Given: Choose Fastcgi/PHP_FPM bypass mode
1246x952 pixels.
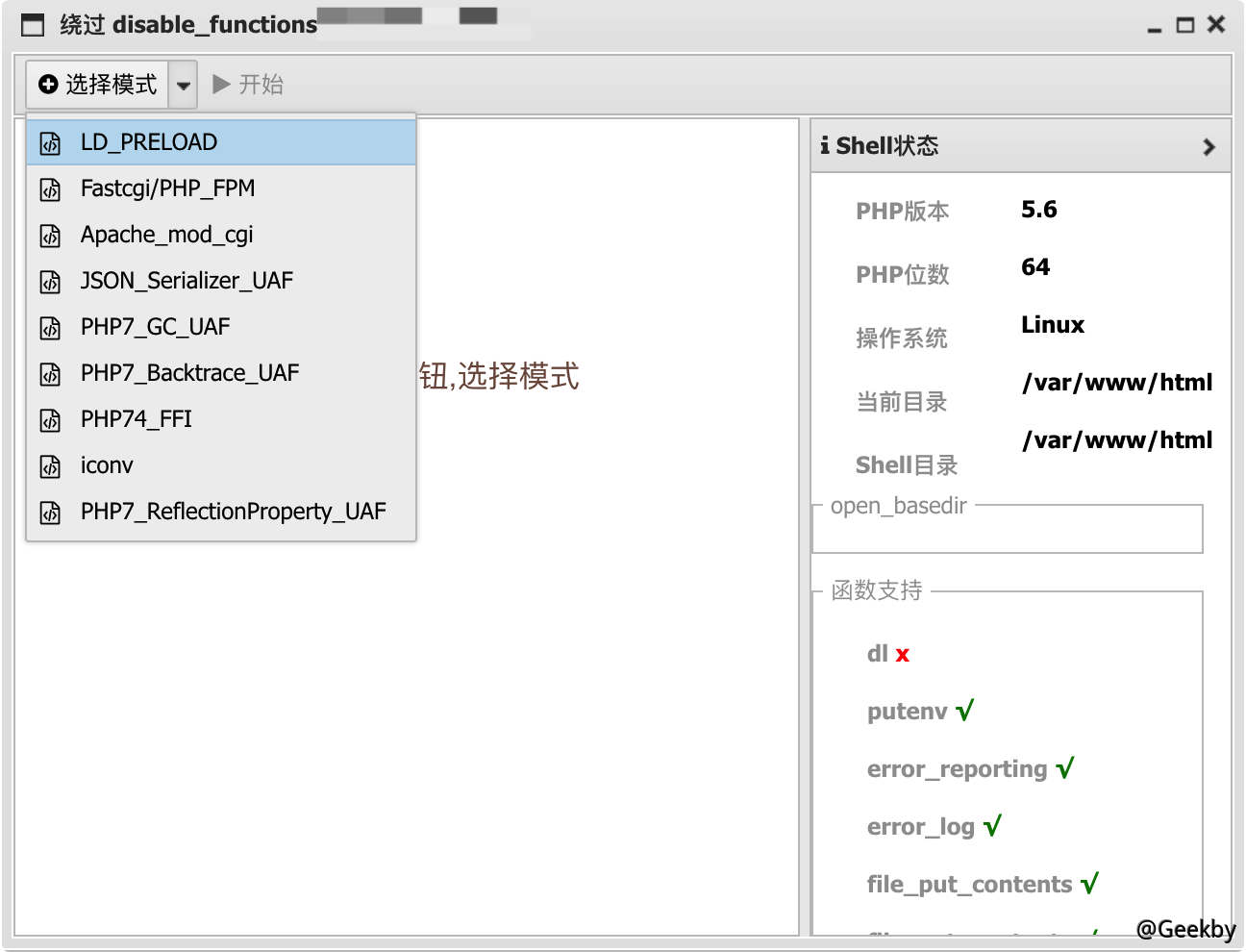Looking at the screenshot, I should pyautogui.click(x=167, y=188).
